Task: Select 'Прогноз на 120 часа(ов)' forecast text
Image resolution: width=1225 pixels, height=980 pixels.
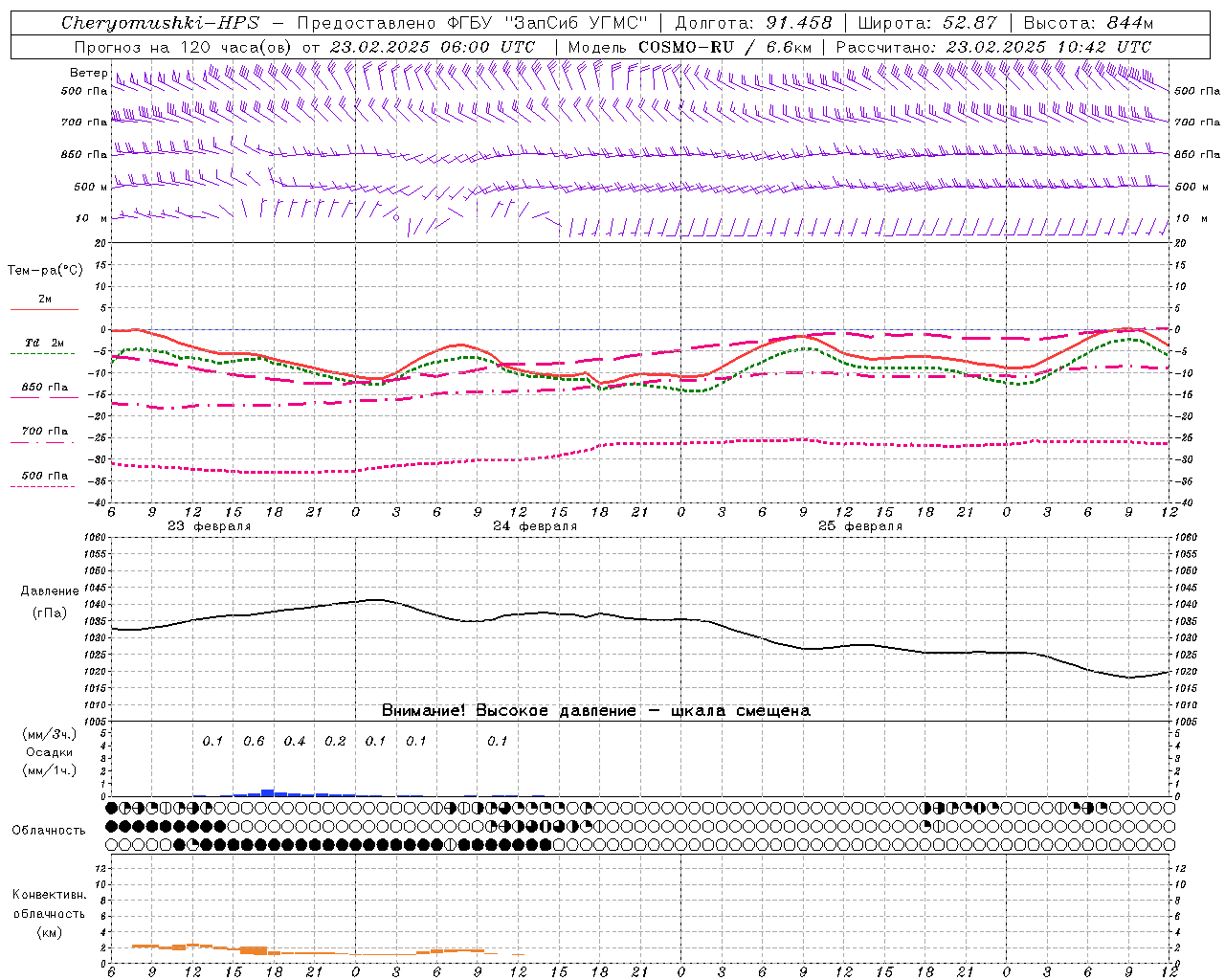Action: [184, 47]
